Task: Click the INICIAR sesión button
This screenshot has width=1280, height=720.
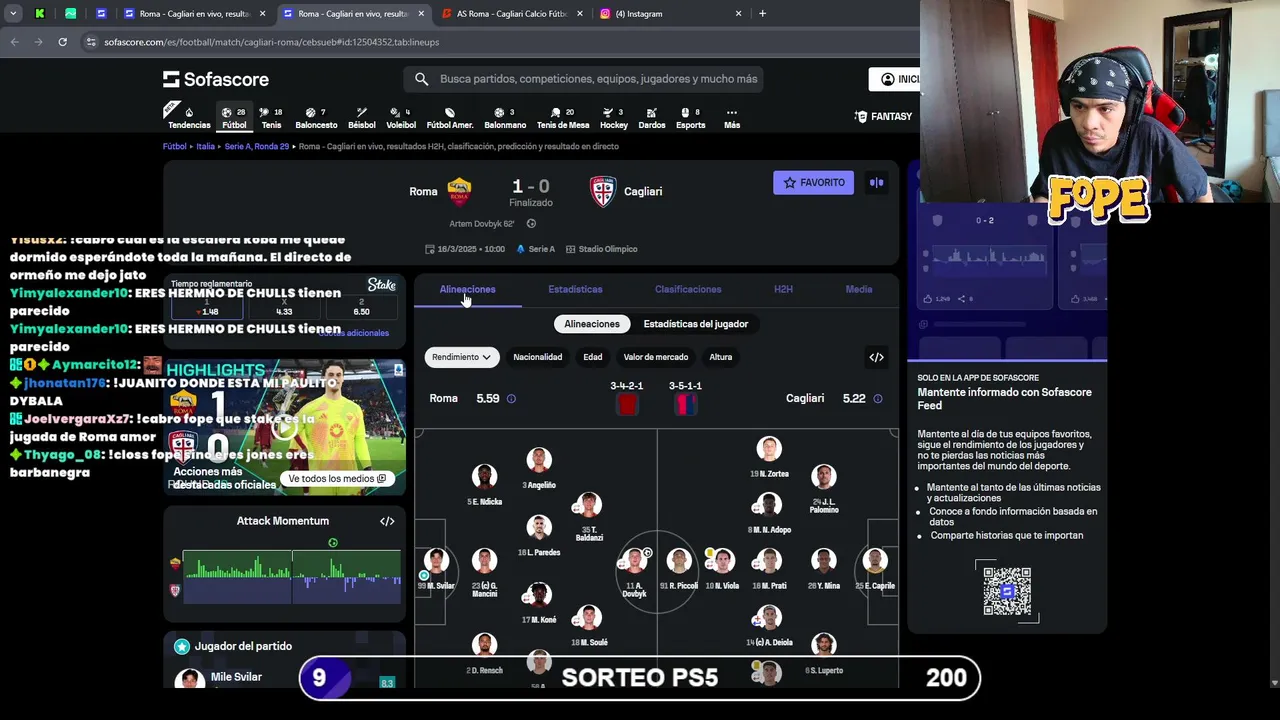Action: click(894, 79)
